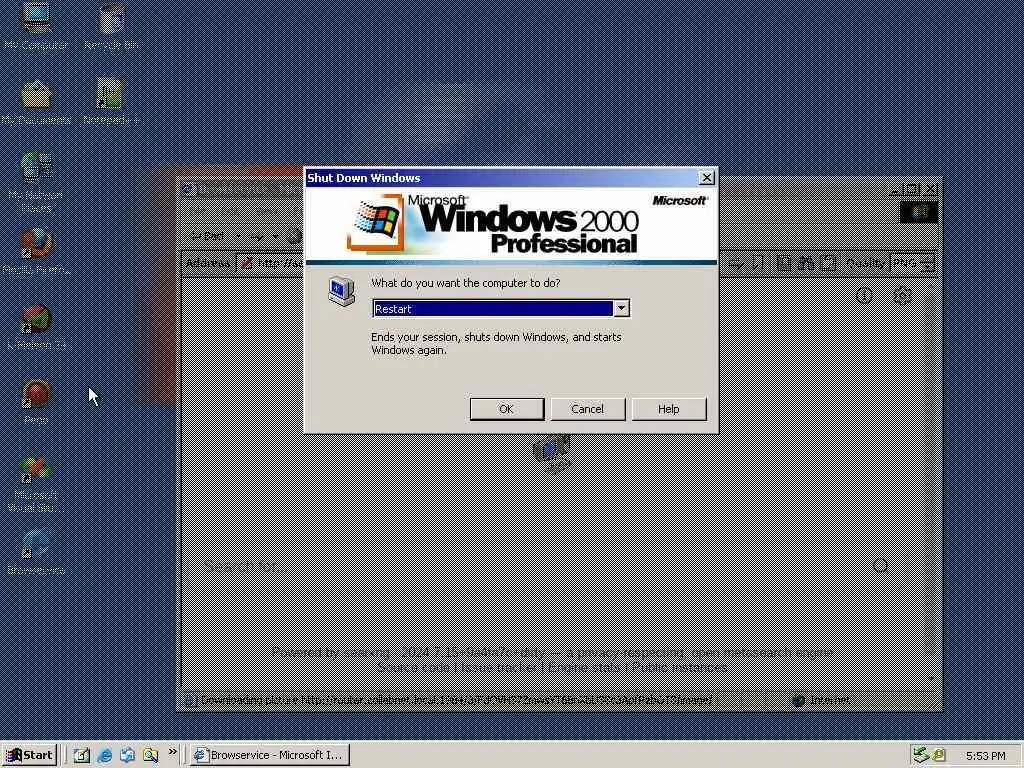
Task: Open Help in the shutdown dialog
Action: [x=669, y=409]
